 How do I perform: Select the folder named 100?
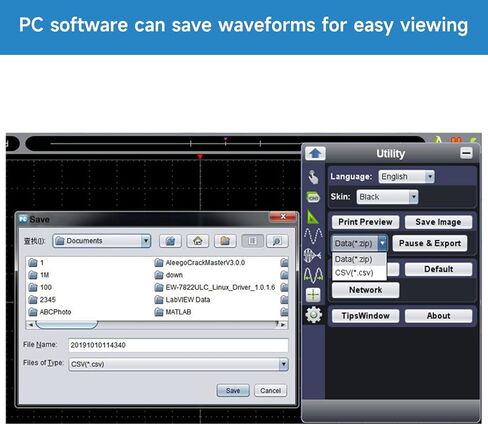pos(40,287)
